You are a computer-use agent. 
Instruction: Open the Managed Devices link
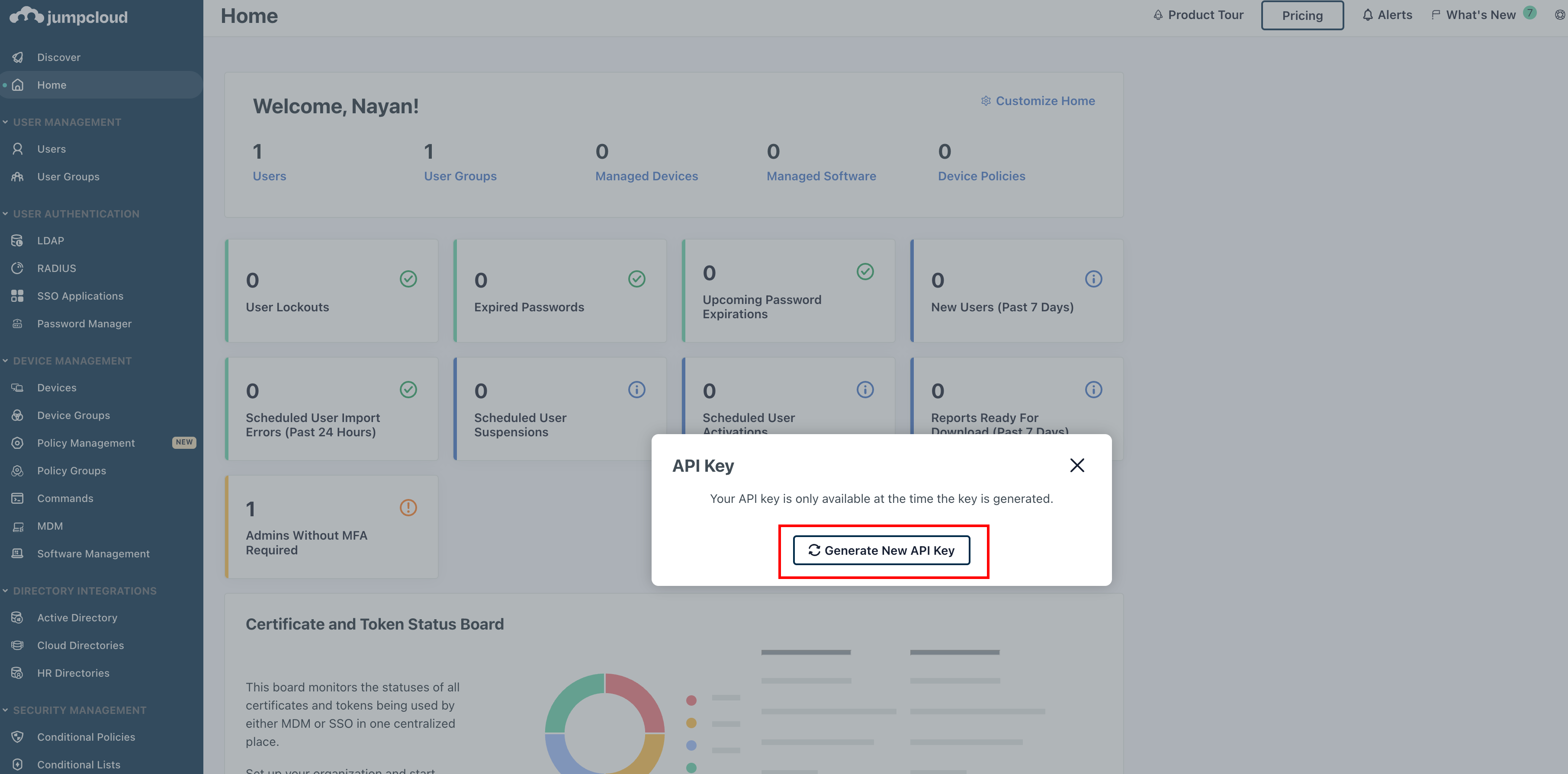646,176
